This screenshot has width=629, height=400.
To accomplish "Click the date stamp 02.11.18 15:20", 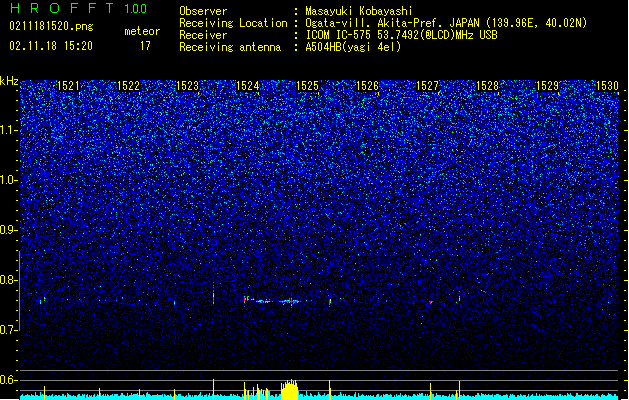I will pyautogui.click(x=51, y=46).
